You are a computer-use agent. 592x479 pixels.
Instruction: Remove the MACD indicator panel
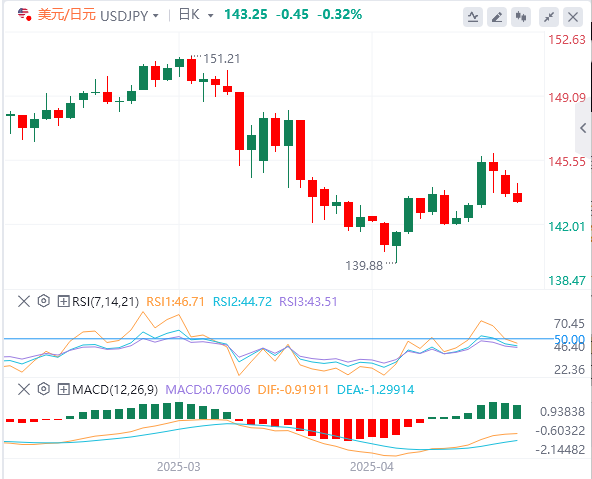24,389
